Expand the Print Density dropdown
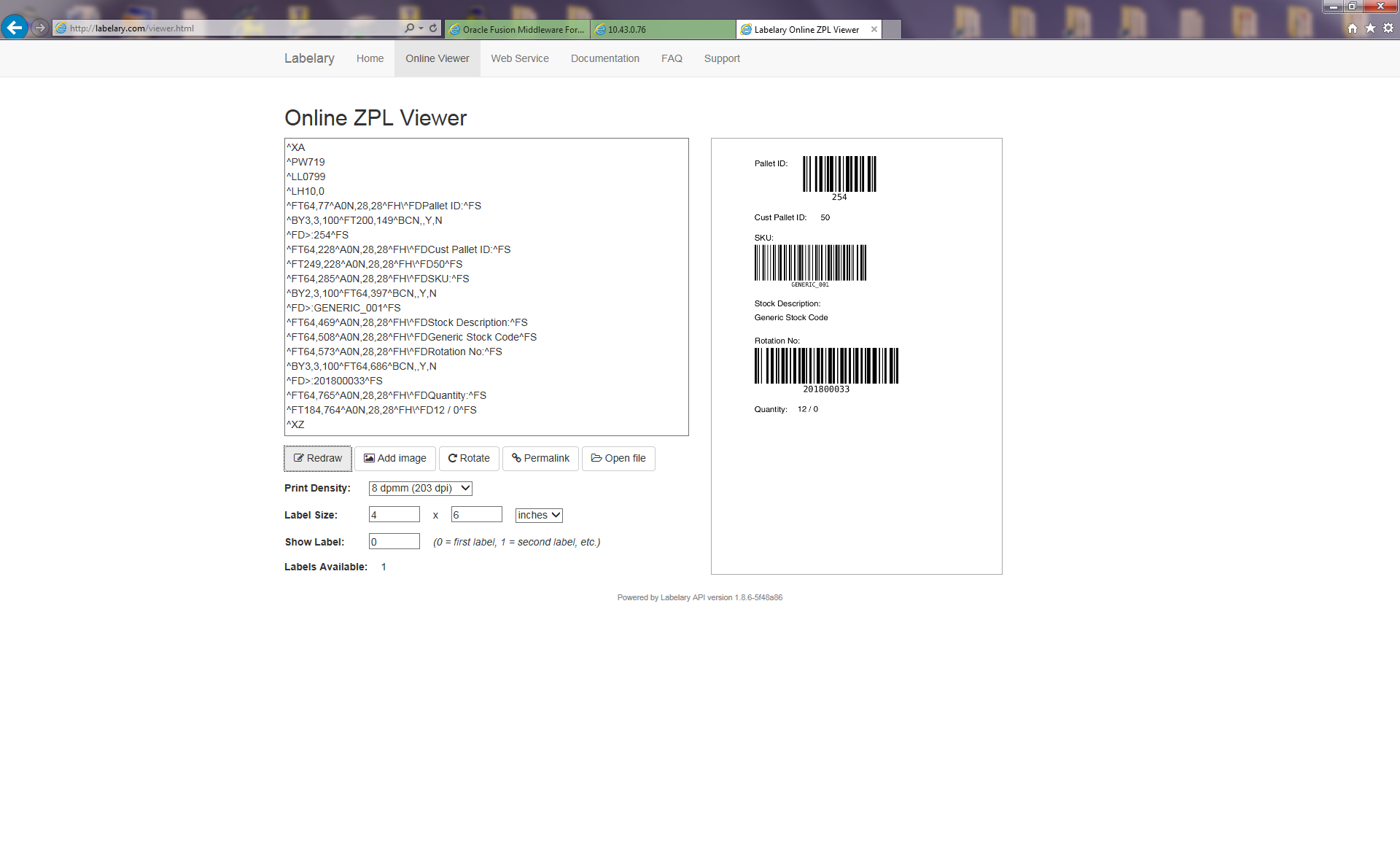The image size is (1400, 846). pos(421,488)
